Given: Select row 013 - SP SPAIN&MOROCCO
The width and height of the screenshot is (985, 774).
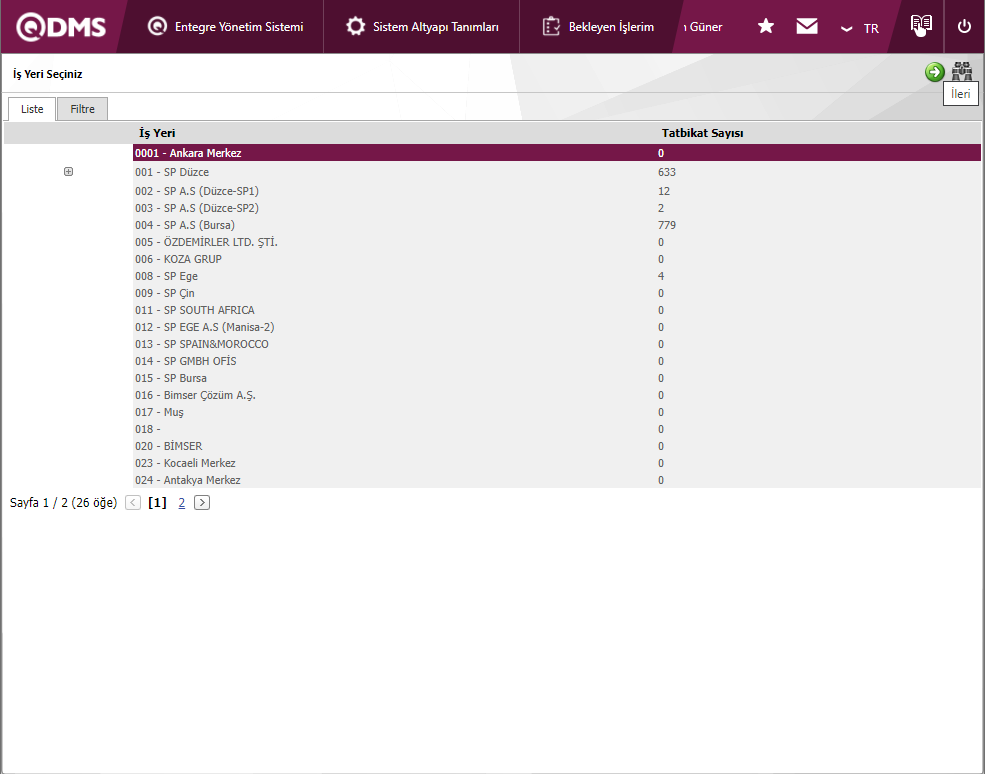Looking at the screenshot, I should click(557, 344).
